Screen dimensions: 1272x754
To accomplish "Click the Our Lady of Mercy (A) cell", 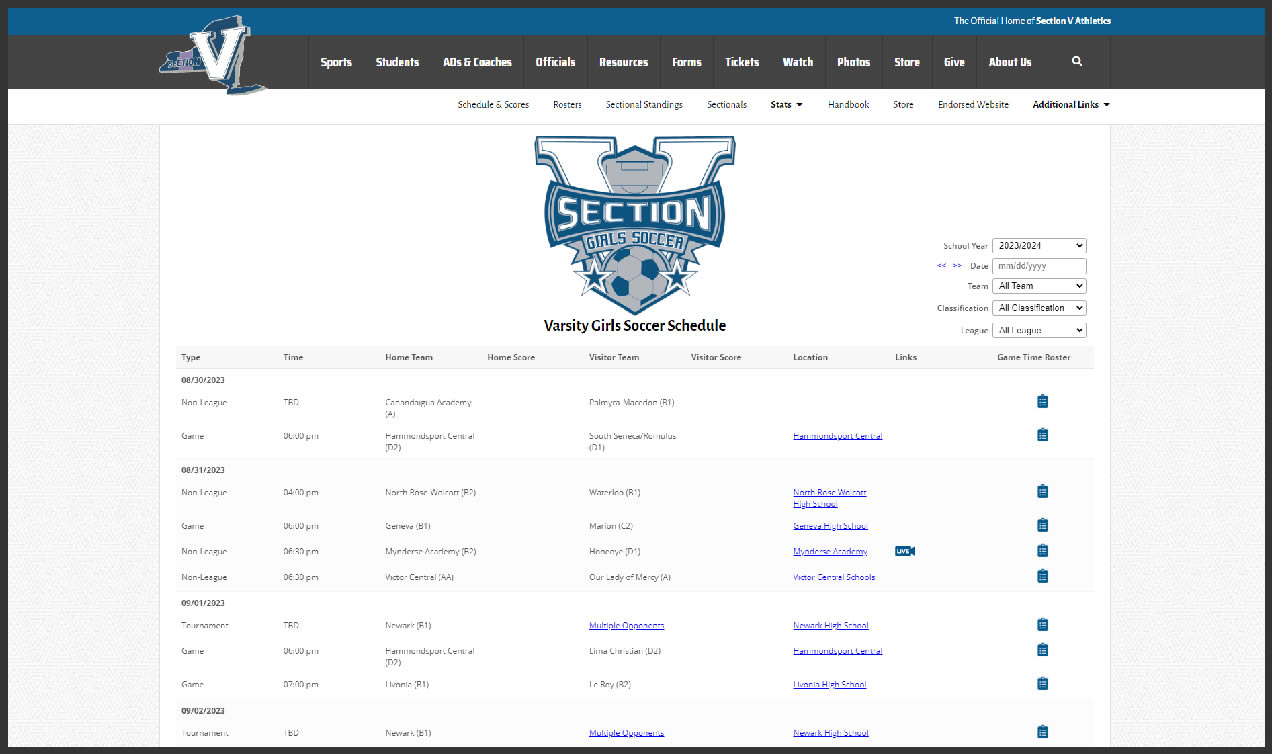I will tap(630, 577).
